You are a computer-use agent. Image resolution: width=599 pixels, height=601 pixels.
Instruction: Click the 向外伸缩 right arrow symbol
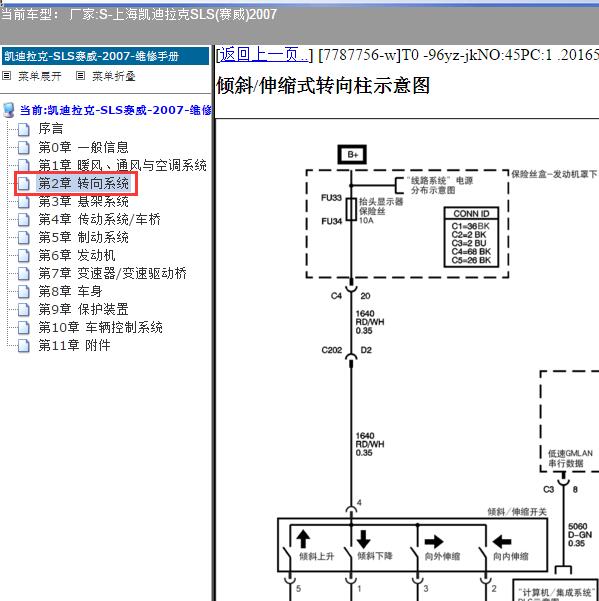tap(434, 542)
